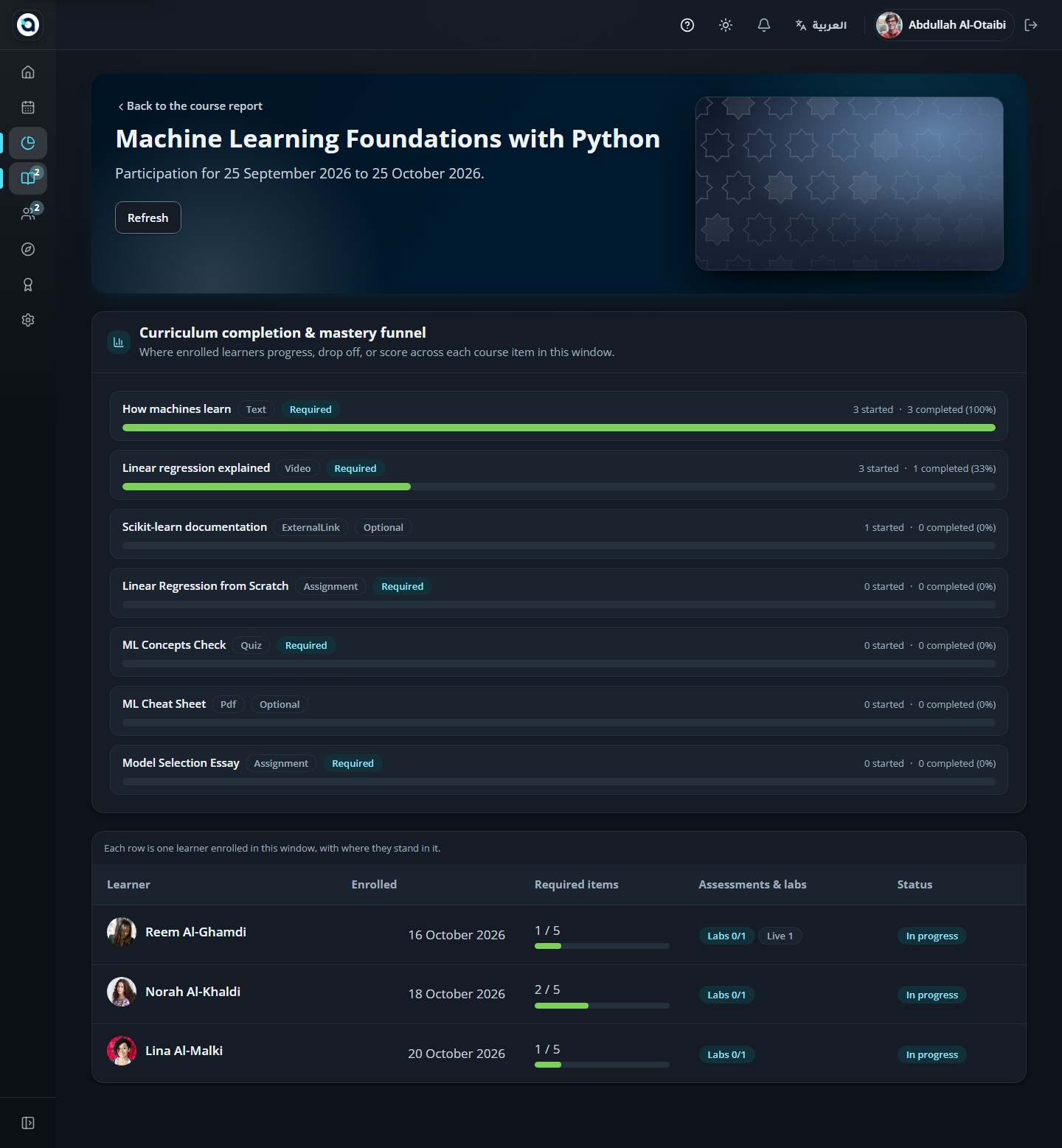The height and width of the screenshot is (1148, 1062).
Task: Click the Linear regression explained progress bar
Action: (559, 487)
